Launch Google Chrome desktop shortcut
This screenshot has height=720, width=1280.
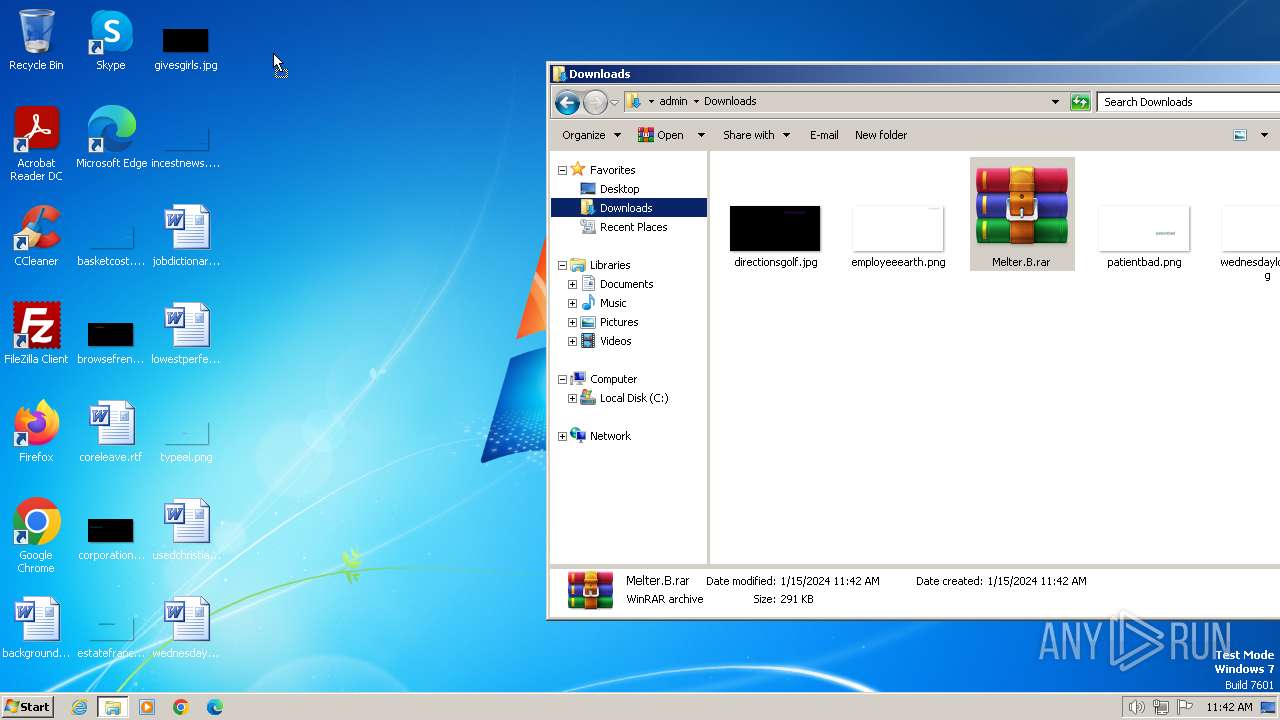pos(36,536)
